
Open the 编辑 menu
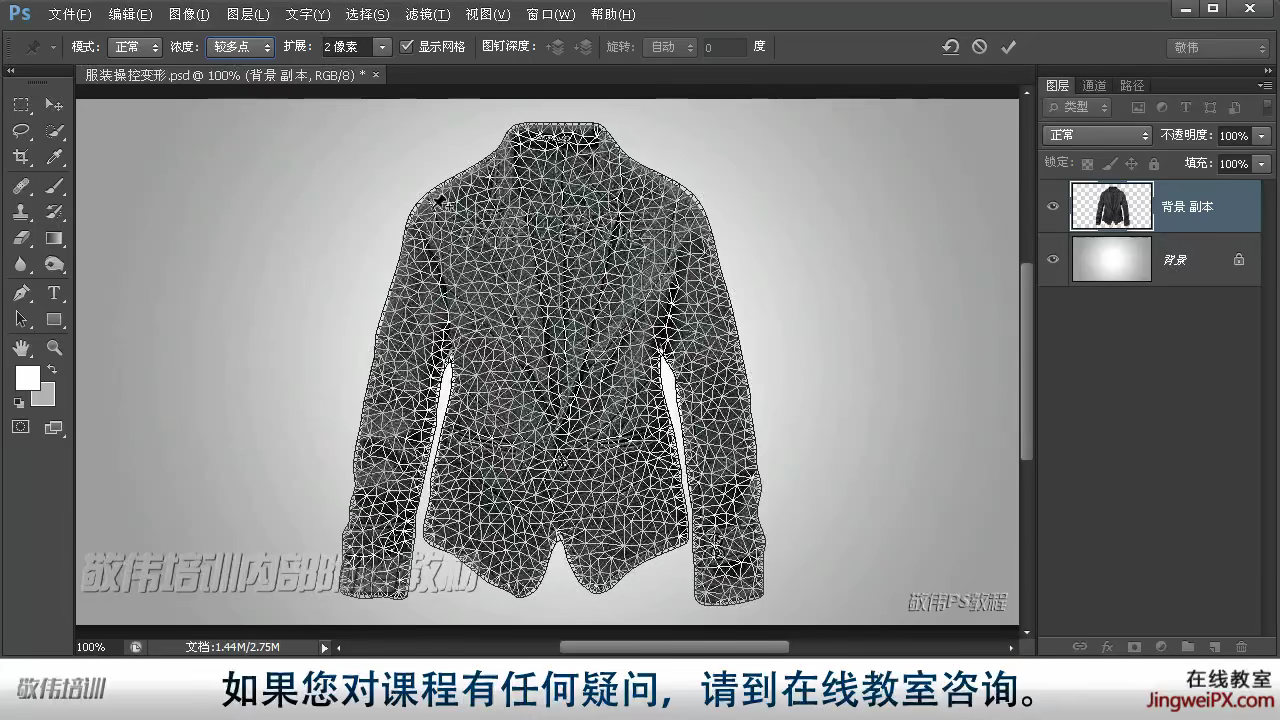[x=130, y=15]
